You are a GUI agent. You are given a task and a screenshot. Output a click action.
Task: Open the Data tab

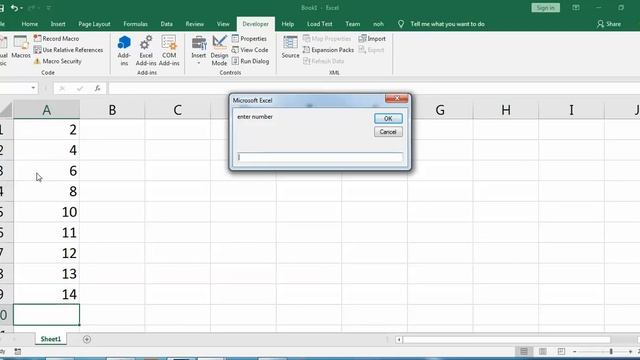click(x=167, y=24)
